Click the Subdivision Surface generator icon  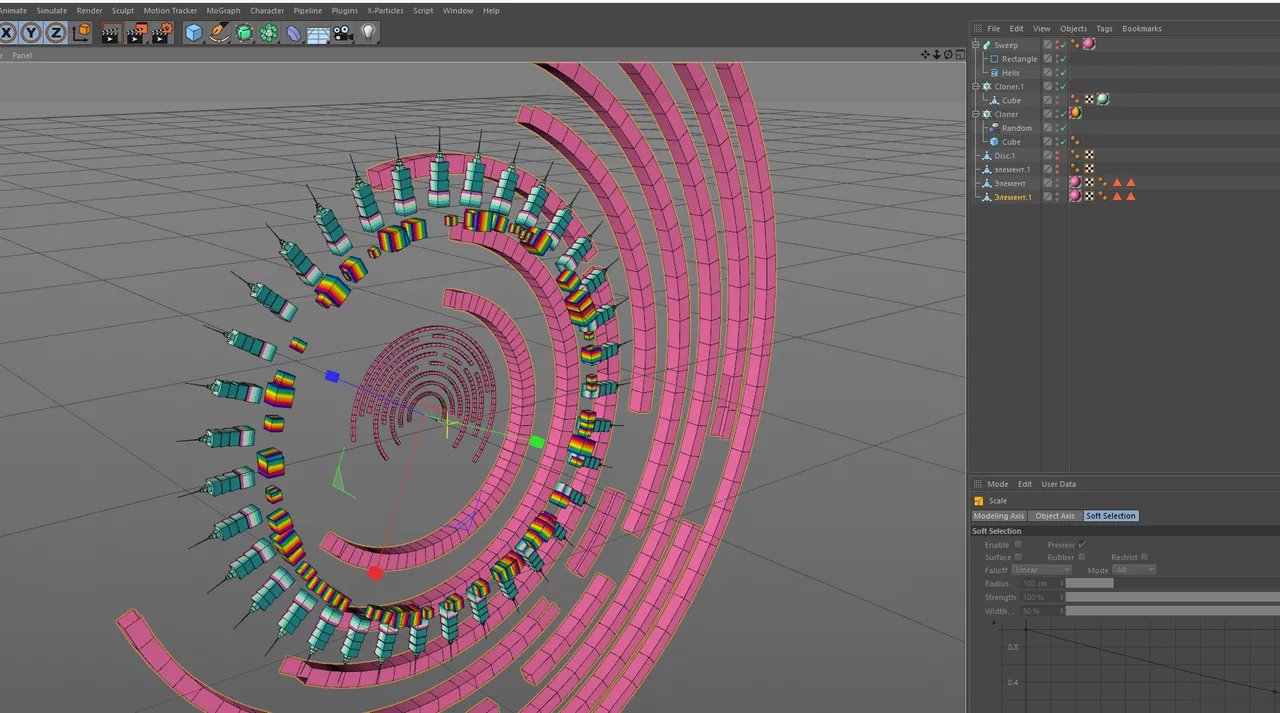click(244, 33)
